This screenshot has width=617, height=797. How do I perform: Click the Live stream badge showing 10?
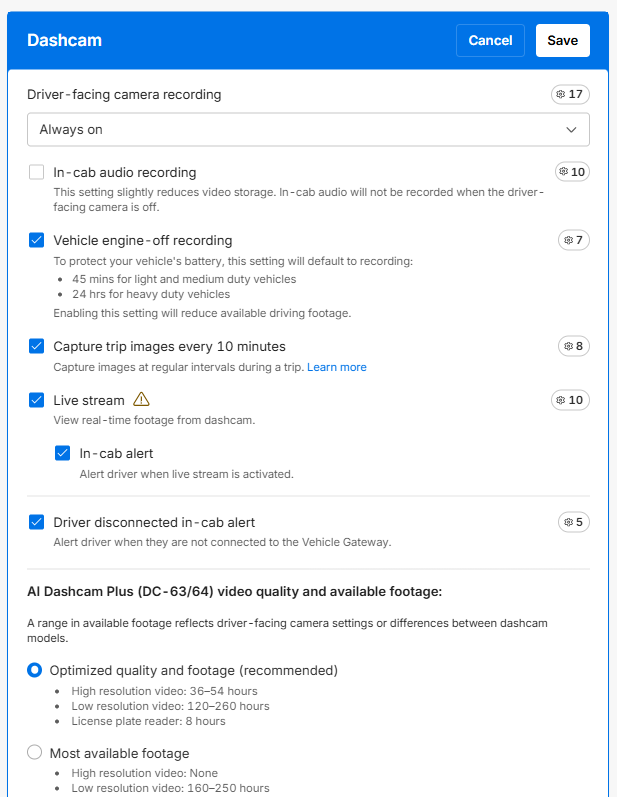[x=570, y=400]
